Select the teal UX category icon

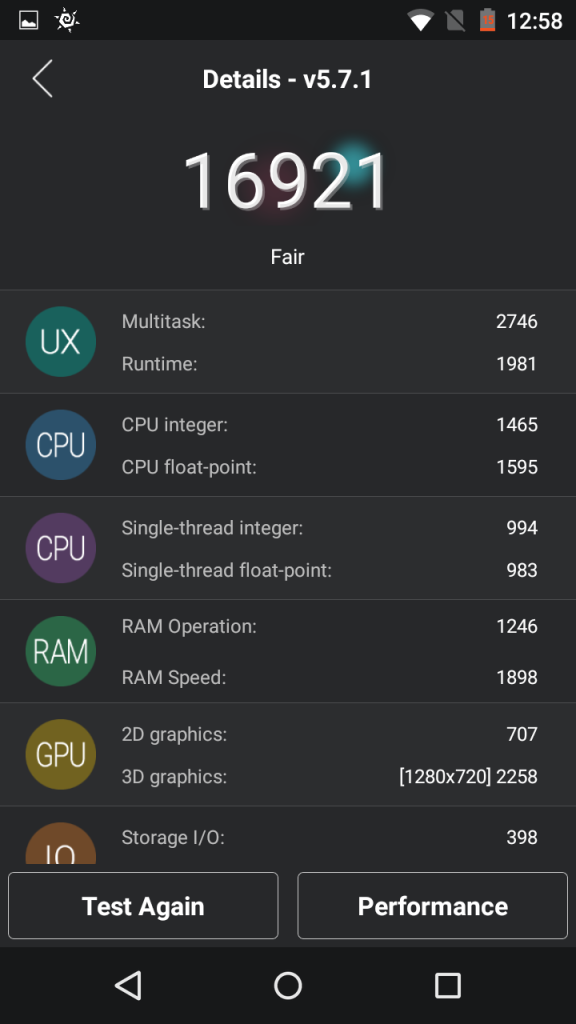point(61,342)
